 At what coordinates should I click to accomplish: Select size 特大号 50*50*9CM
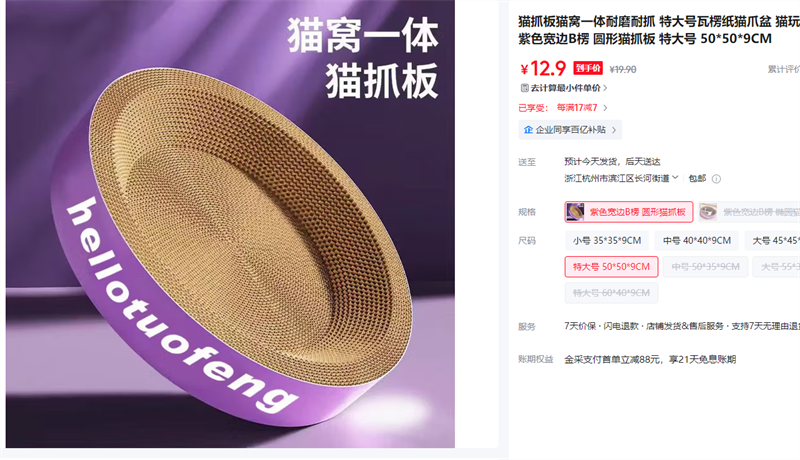pos(611,267)
